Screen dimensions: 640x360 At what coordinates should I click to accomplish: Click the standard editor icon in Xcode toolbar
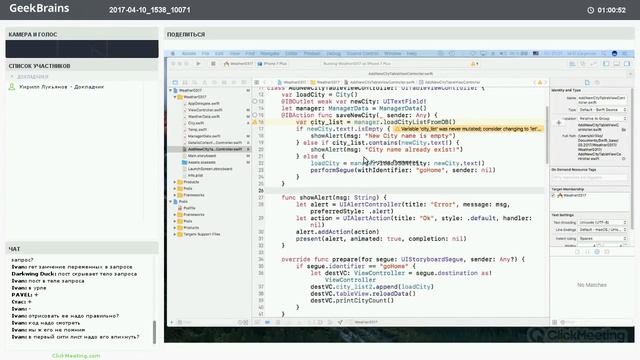pos(572,64)
